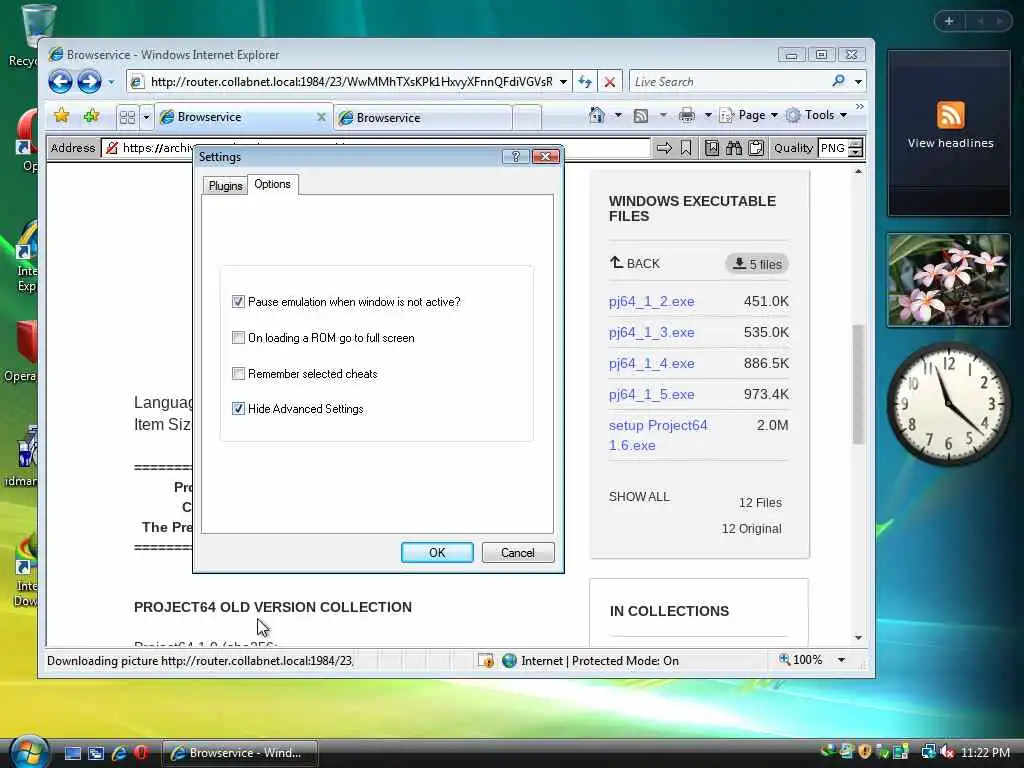The image size is (1024, 768).
Task: Check On loading a ROM go full screen
Action: [x=238, y=338]
